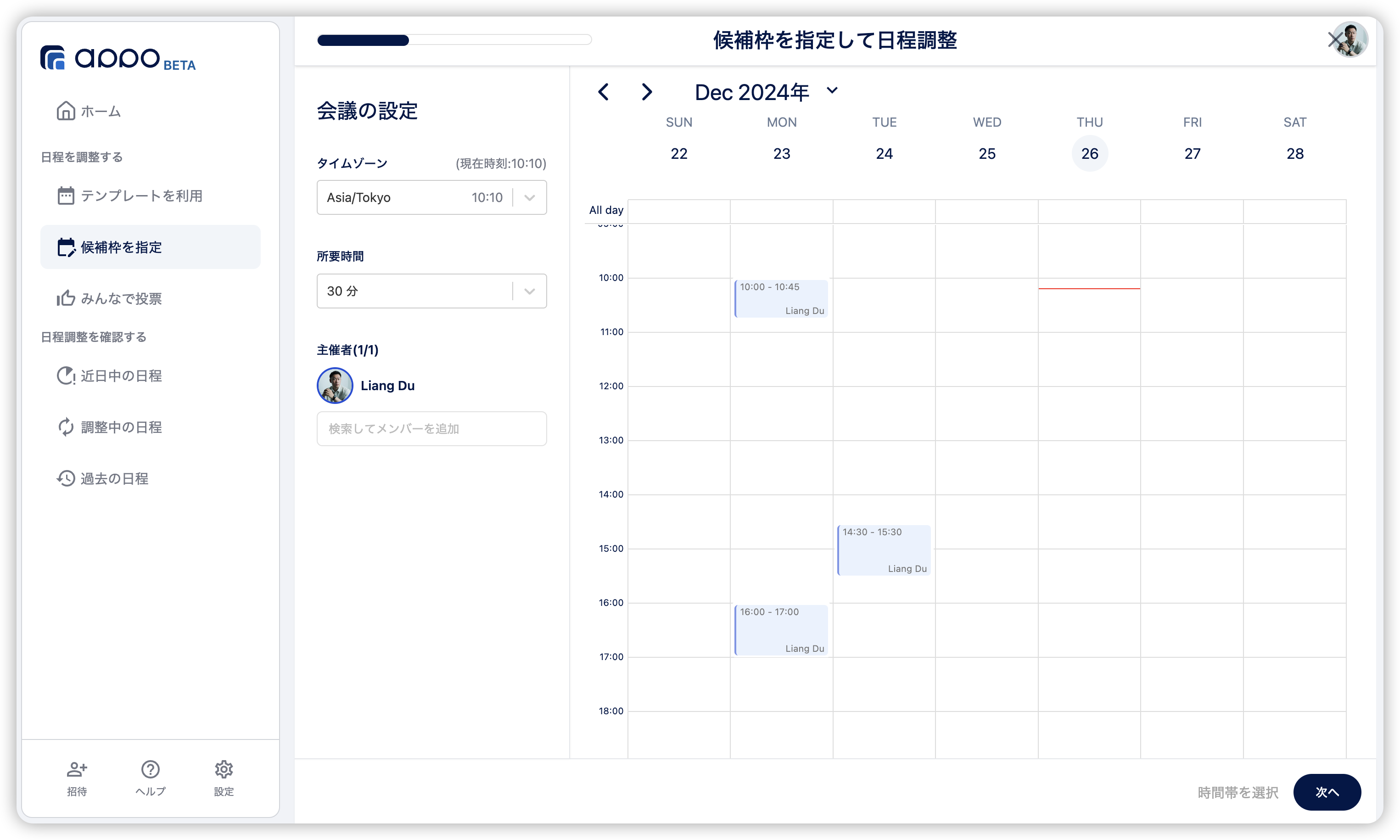Open 過去の日程 history icon
Image resolution: width=1400 pixels, height=840 pixels.
(x=66, y=479)
